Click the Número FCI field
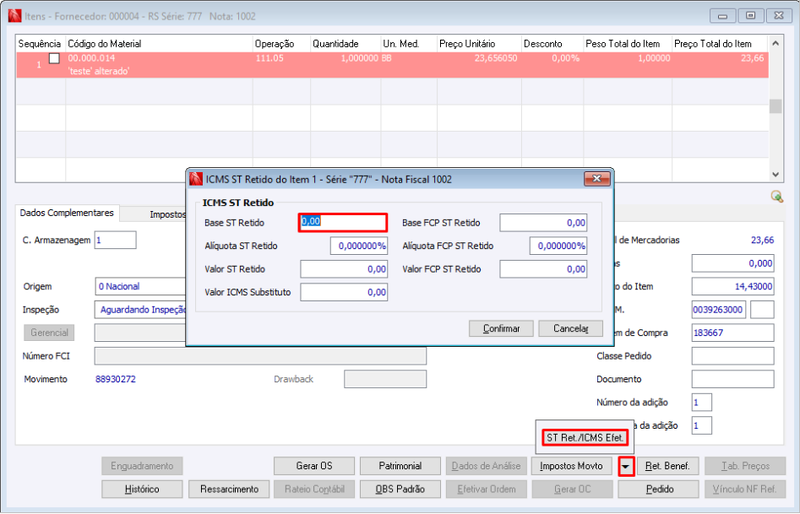The image size is (800, 514). pyautogui.click(x=260, y=356)
